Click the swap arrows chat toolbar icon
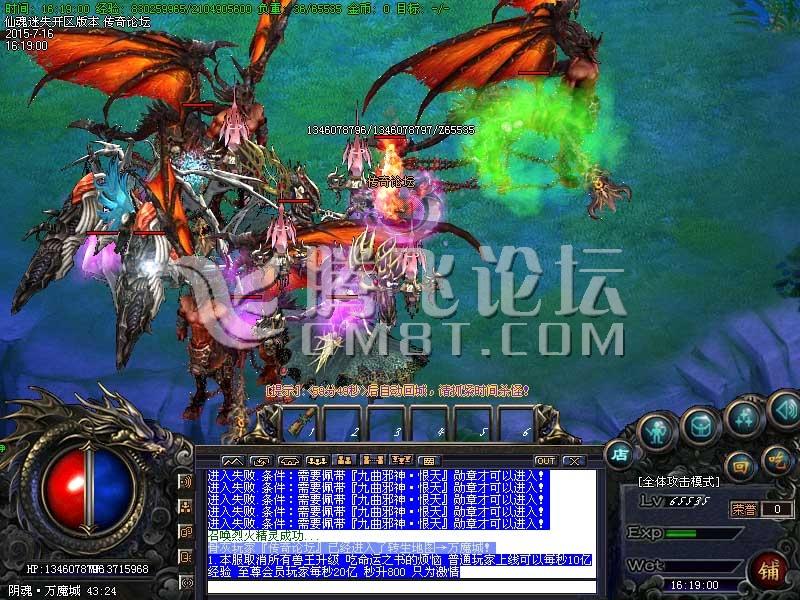This screenshot has width=800, height=600. click(261, 461)
